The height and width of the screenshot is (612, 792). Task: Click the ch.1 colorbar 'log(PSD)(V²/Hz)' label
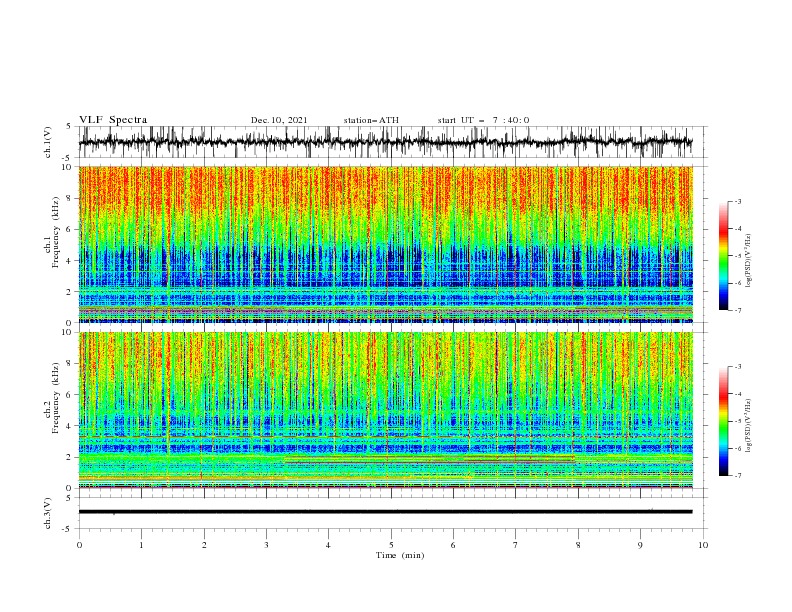click(x=749, y=261)
